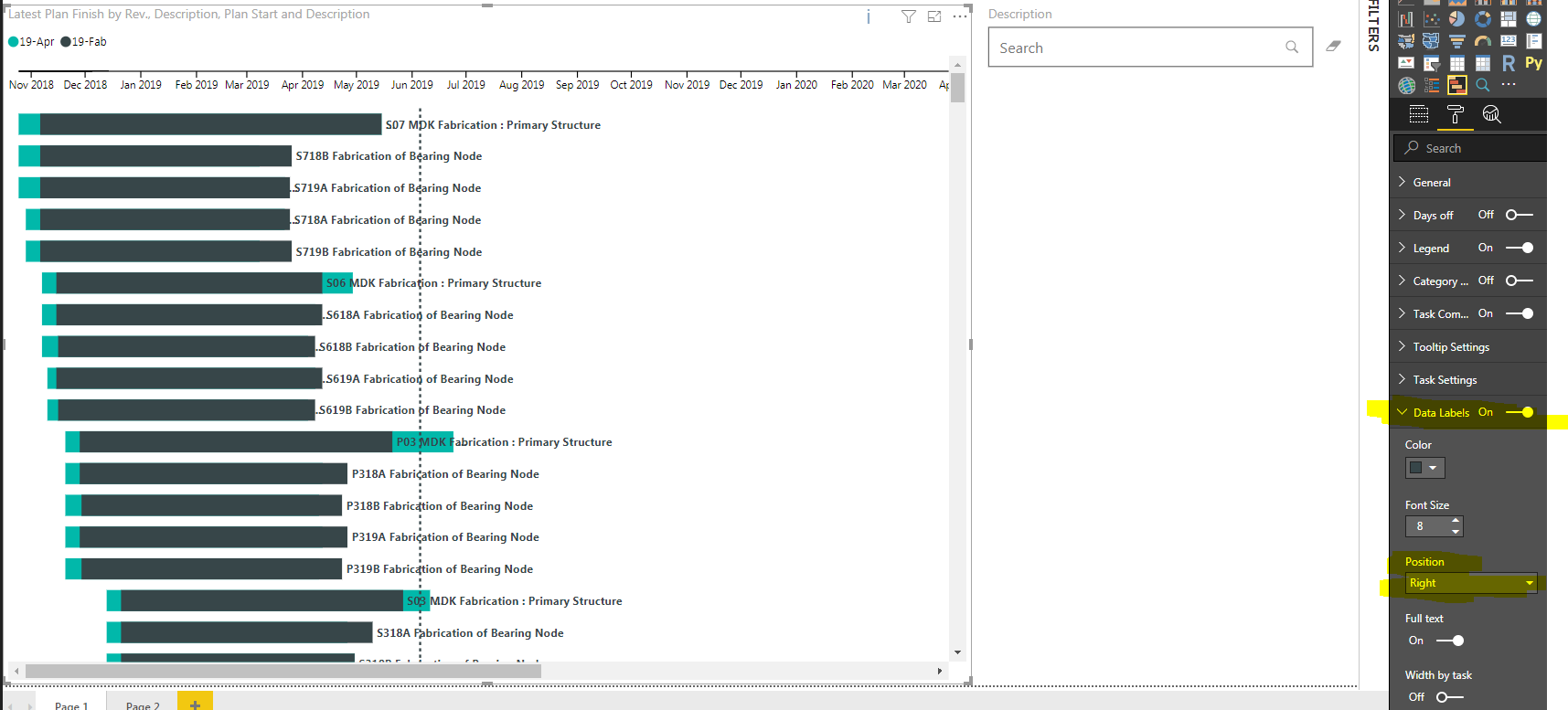Screen dimensions: 1568x710
Task: Open focus mode for the Gantt visual
Action: (x=934, y=16)
